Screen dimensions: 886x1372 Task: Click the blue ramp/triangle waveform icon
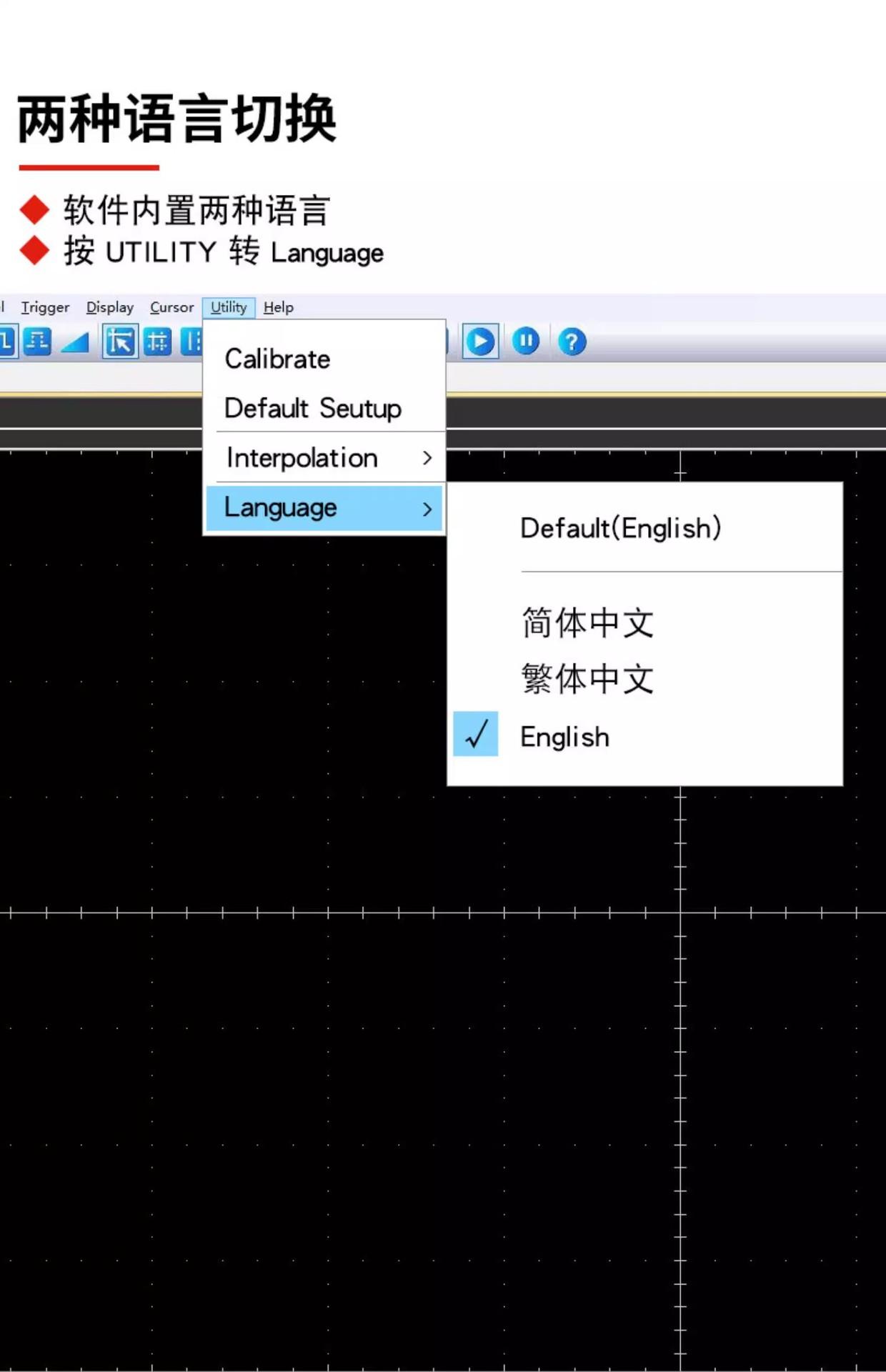[75, 342]
